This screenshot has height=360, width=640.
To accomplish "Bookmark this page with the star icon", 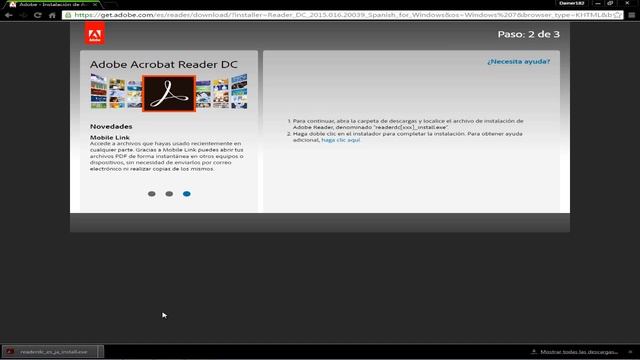I will [617, 15].
